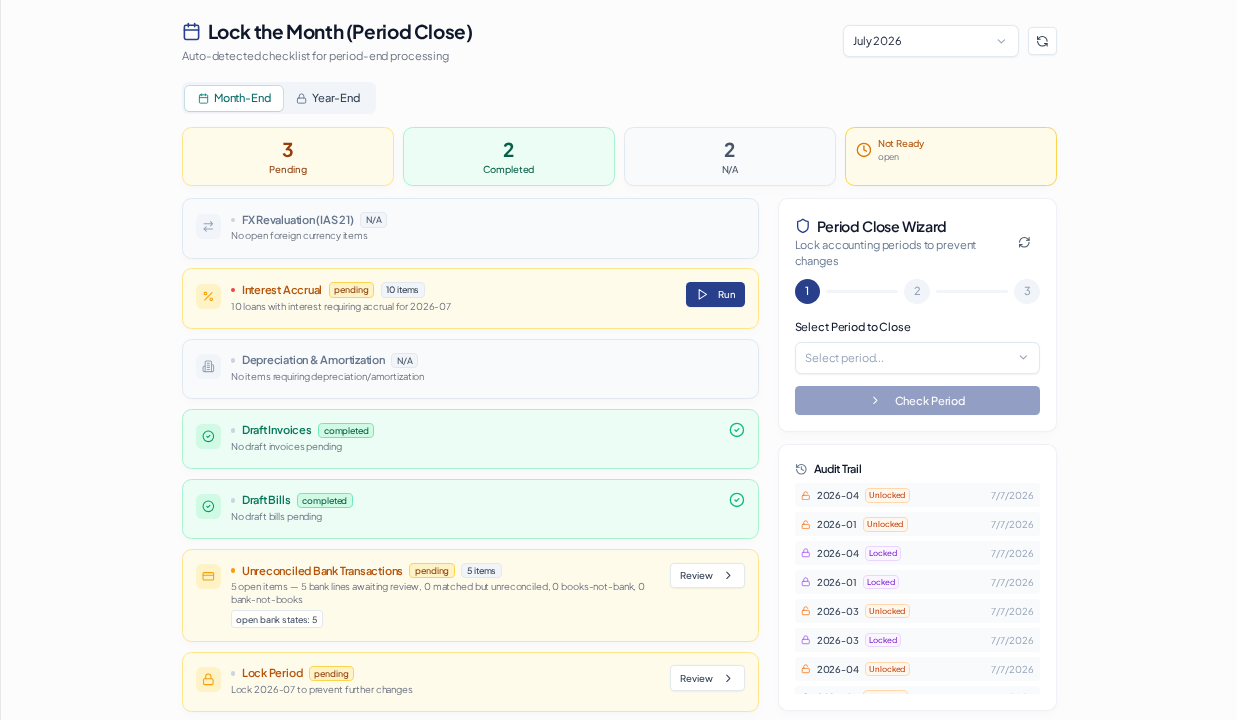The width and height of the screenshot is (1237, 720).
Task: Click the Audit Trail heading
Action: [x=837, y=469]
